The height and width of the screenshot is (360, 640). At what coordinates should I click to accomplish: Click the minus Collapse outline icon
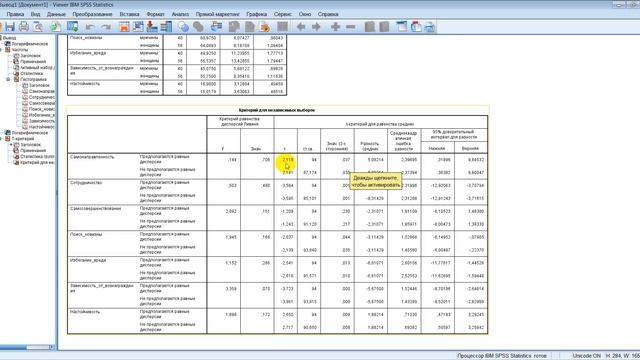point(351,27)
